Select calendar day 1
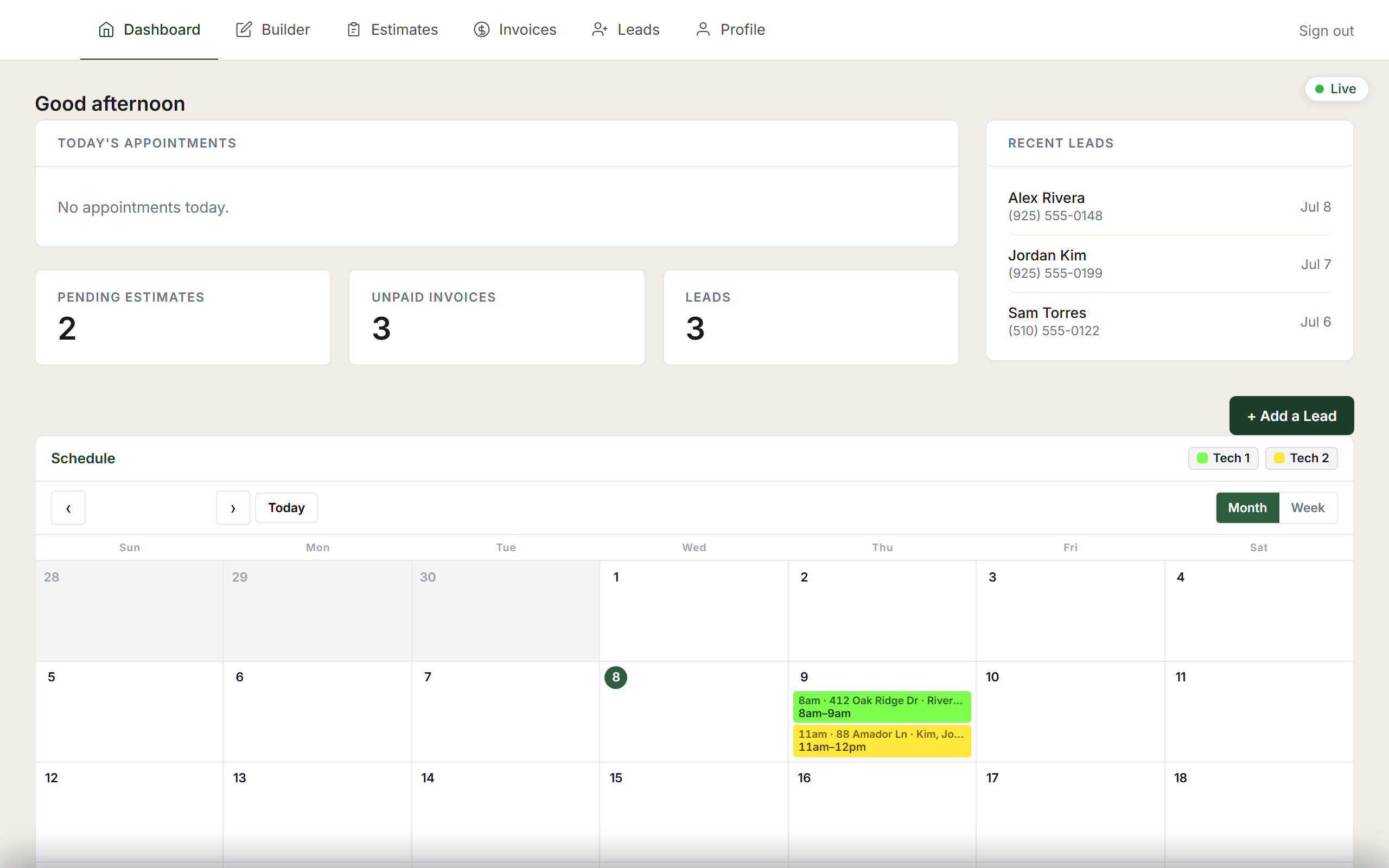1389x868 pixels. [x=616, y=577]
